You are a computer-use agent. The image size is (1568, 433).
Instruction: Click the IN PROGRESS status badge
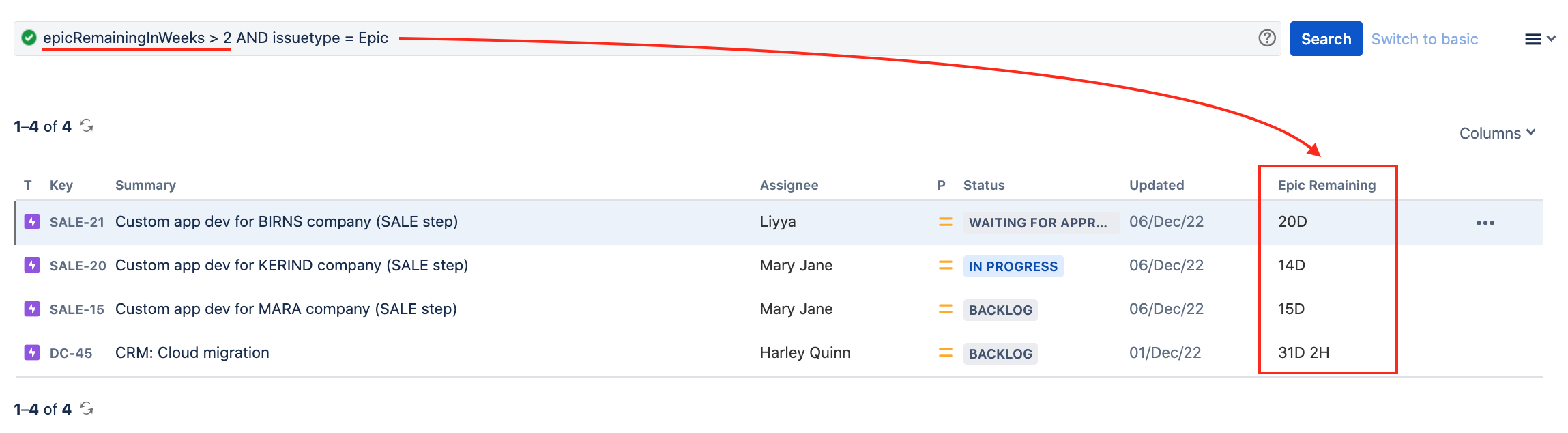pos(1013,266)
